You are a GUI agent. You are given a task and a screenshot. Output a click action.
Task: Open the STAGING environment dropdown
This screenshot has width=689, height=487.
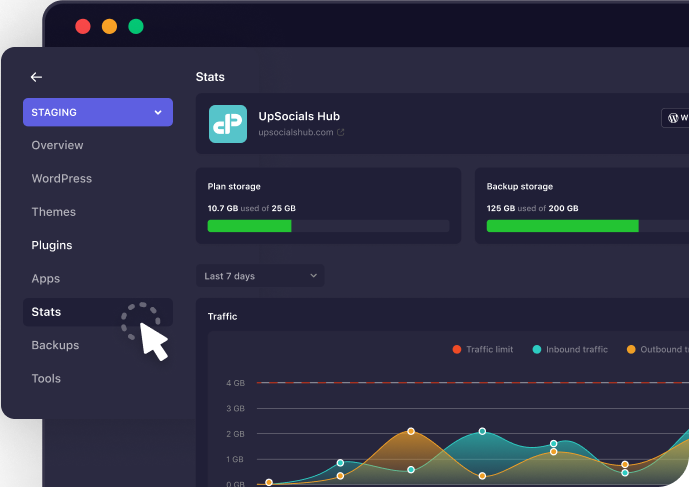tap(98, 112)
